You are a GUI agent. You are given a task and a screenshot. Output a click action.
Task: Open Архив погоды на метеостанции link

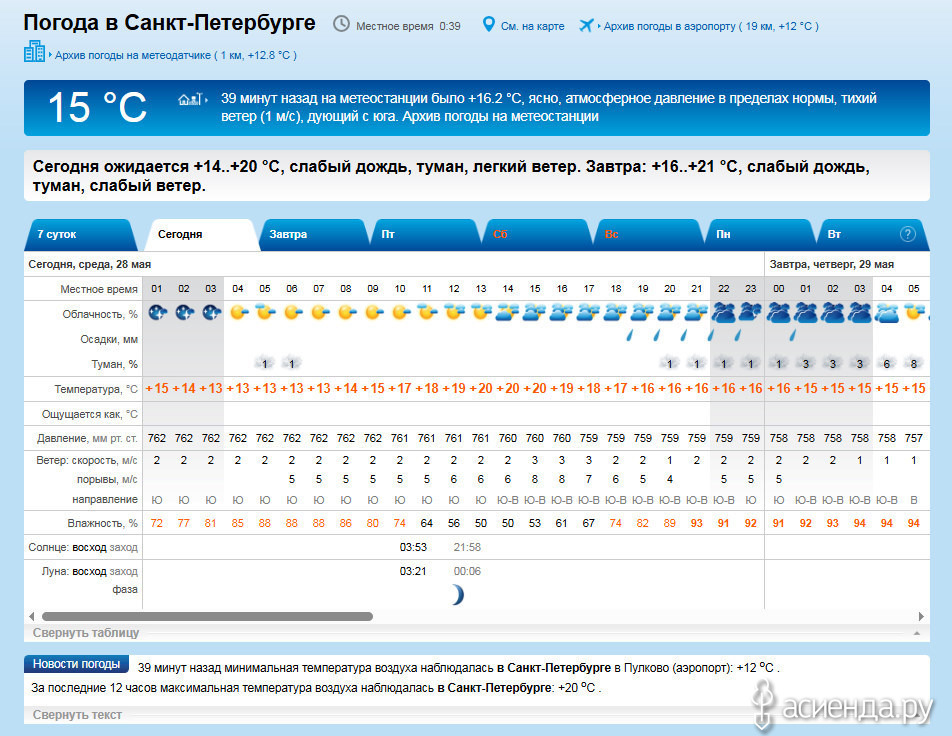click(x=500, y=116)
